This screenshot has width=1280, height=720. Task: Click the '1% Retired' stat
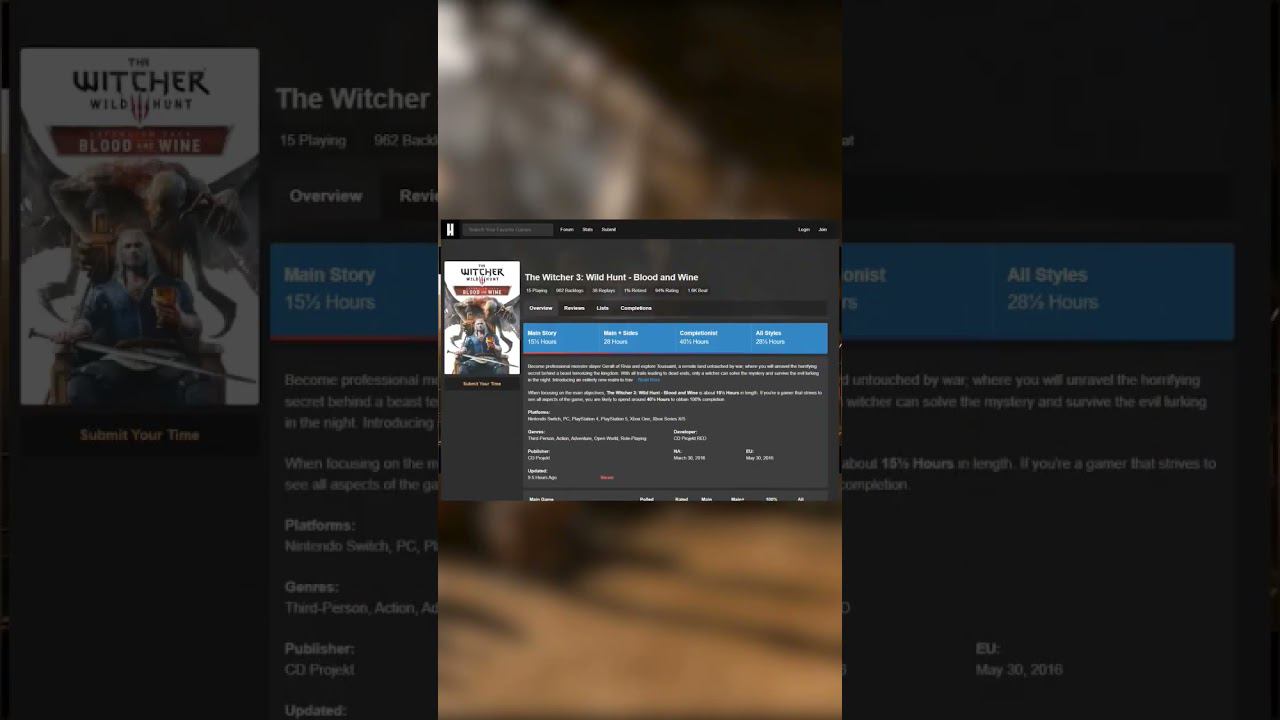[635, 291]
